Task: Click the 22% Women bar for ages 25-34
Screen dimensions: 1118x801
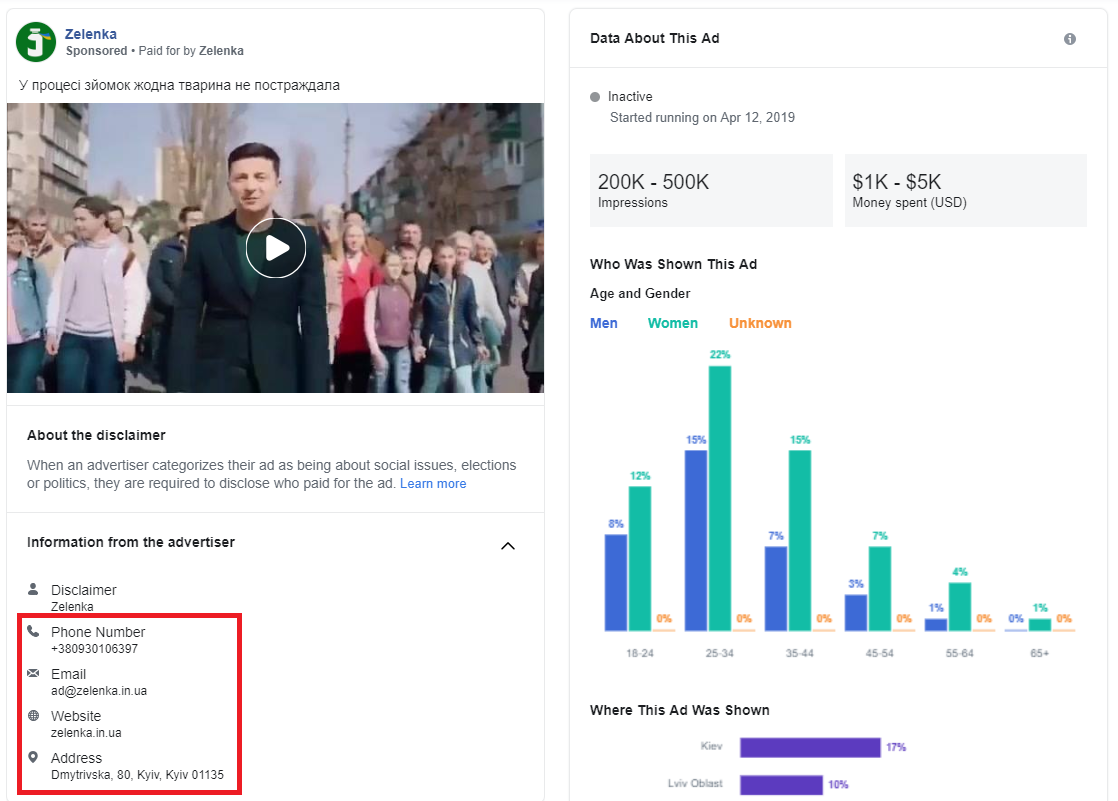Action: coord(720,498)
